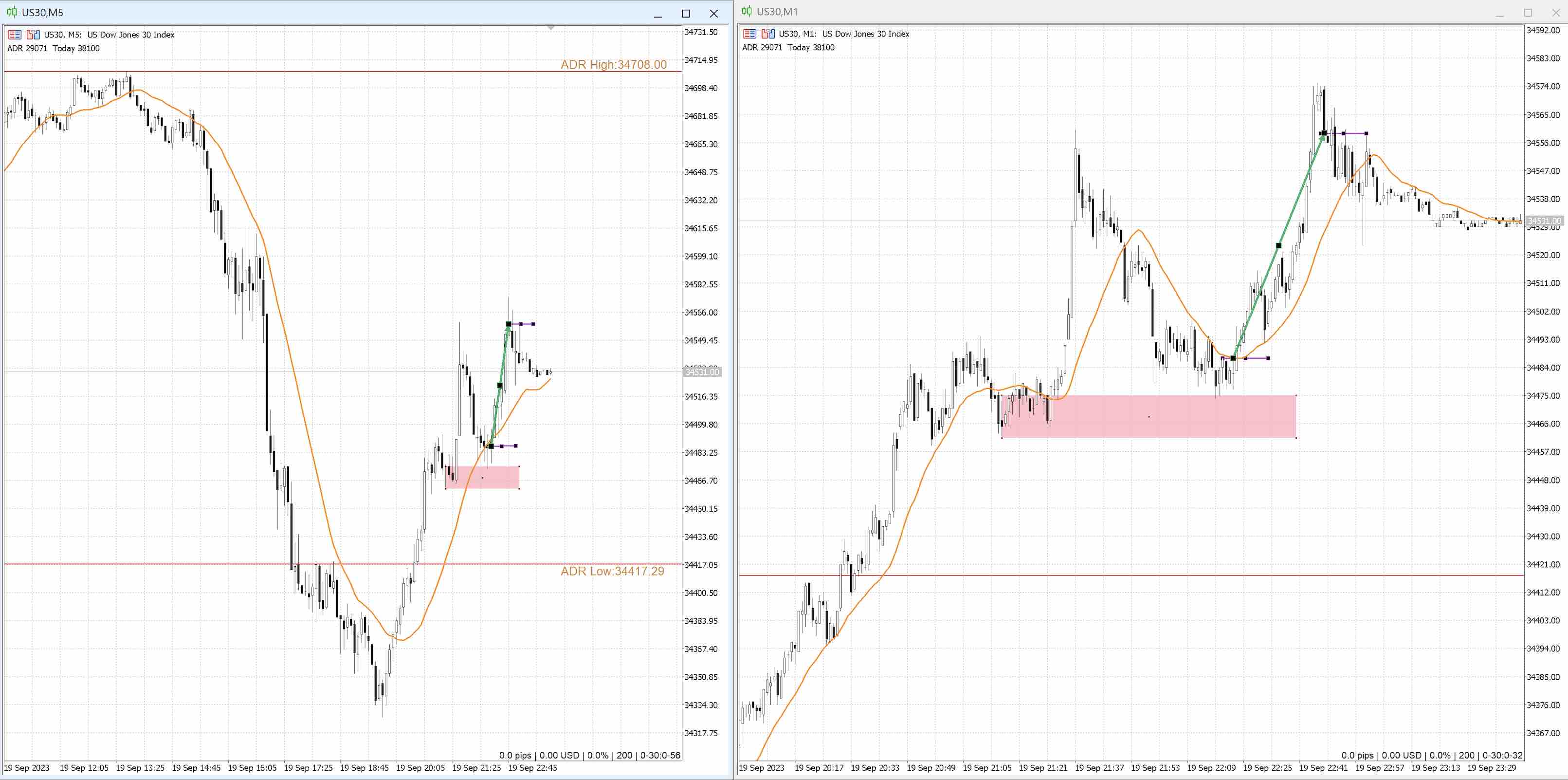This screenshot has height=780, width=1568.
Task: Open Depth of Market icon on M1 chart
Action: pos(768,34)
